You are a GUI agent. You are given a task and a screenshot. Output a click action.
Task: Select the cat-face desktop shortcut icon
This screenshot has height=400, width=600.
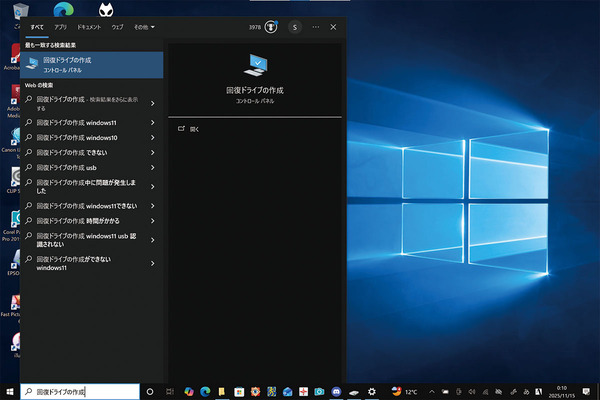coord(106,10)
